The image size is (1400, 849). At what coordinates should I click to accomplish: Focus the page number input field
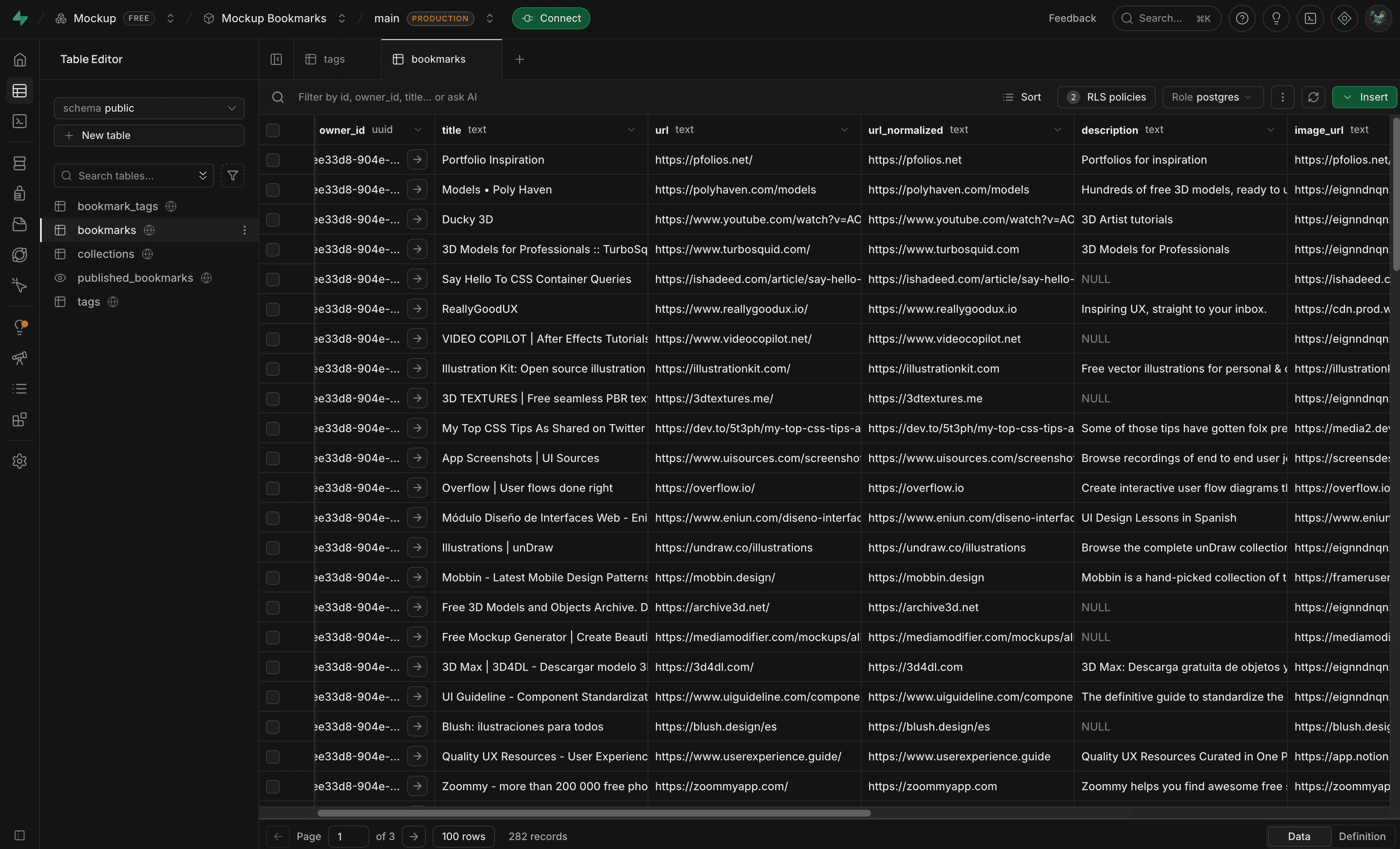tap(348, 836)
